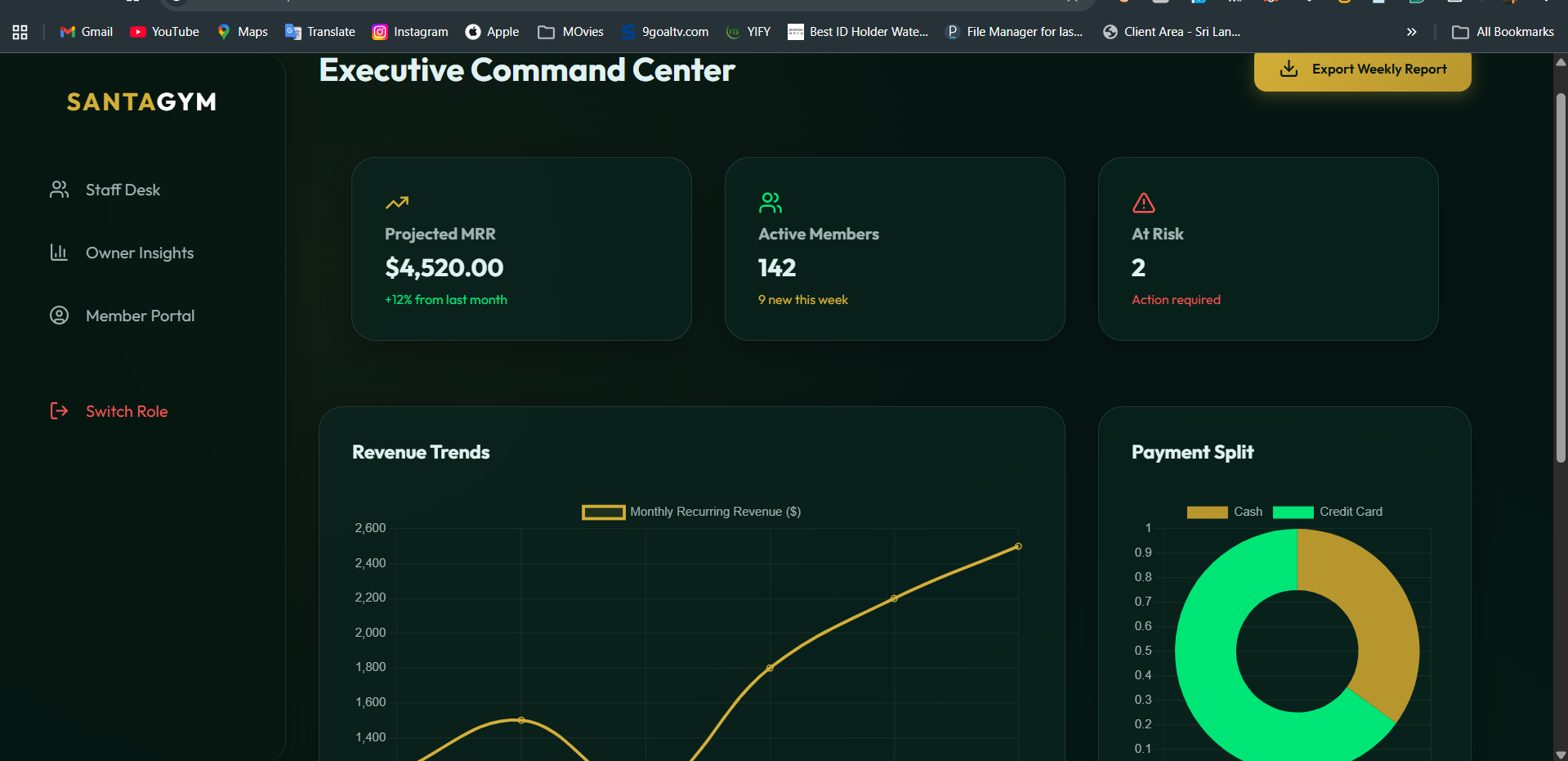The image size is (1568, 761).
Task: Open Owner Insights in sidebar
Action: coord(123,253)
